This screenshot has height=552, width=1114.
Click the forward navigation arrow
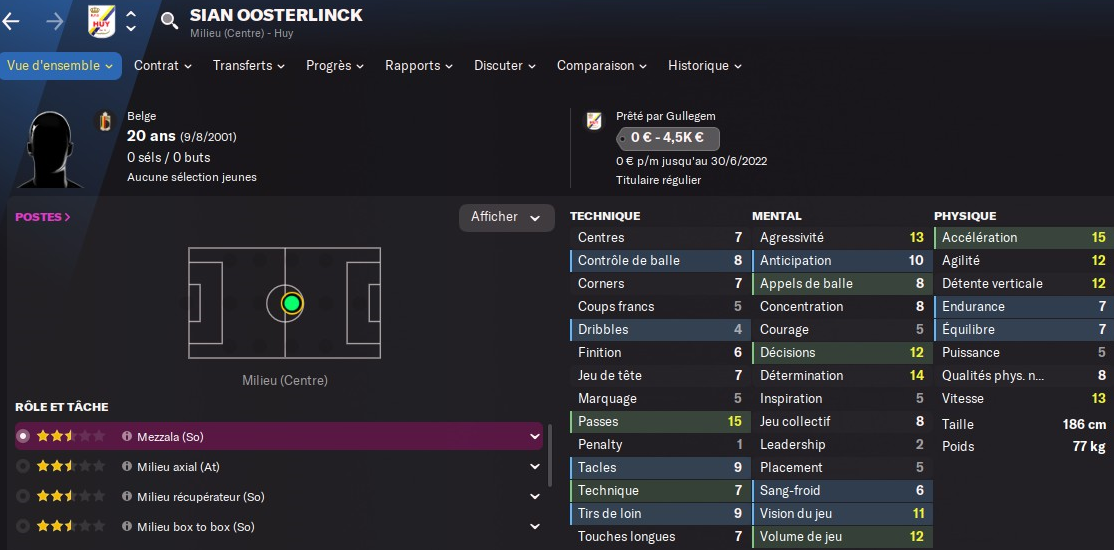tap(55, 21)
